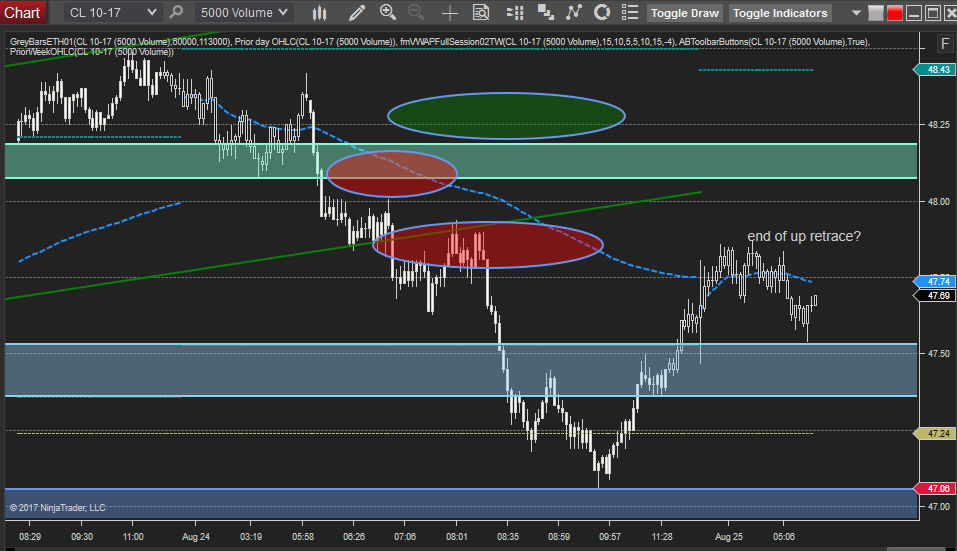Click the 09:57 time axis label
This screenshot has height=551, width=957.
pyautogui.click(x=610, y=537)
